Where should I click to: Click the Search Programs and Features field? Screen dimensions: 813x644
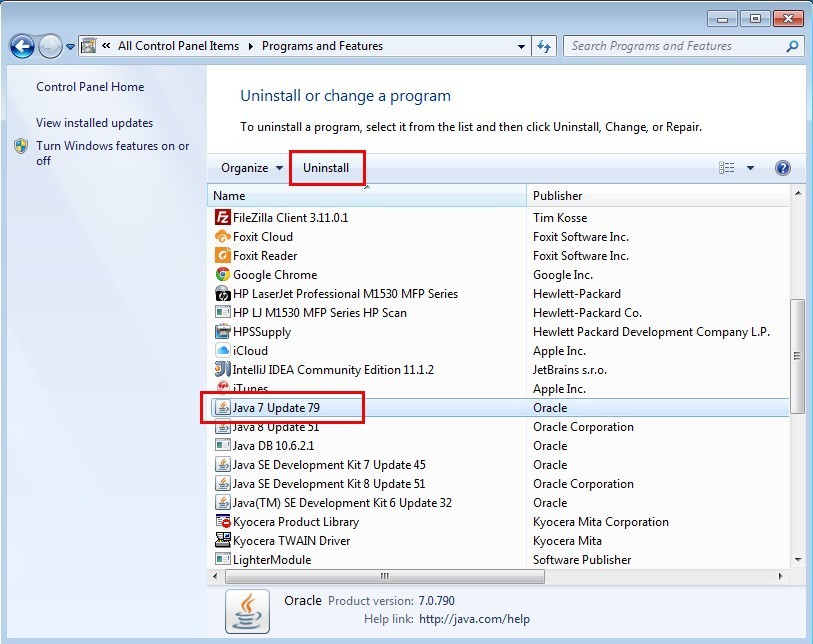674,46
